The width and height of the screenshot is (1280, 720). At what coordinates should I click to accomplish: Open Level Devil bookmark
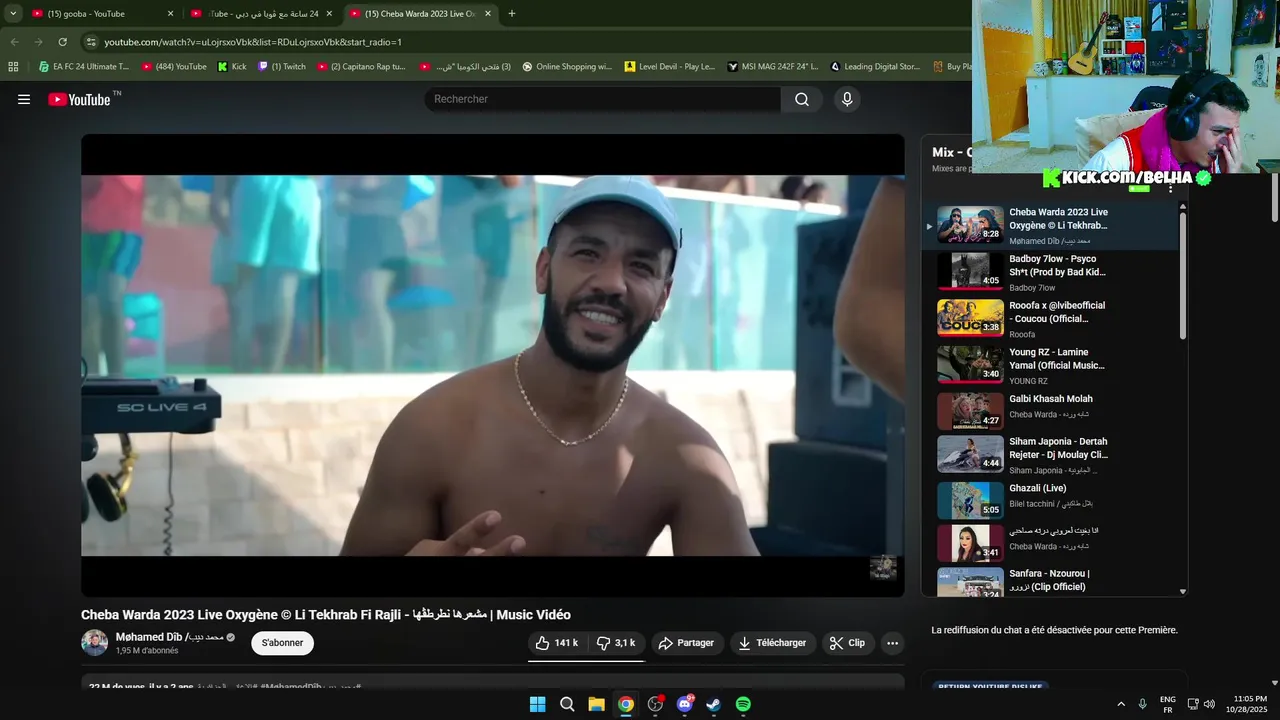click(670, 67)
